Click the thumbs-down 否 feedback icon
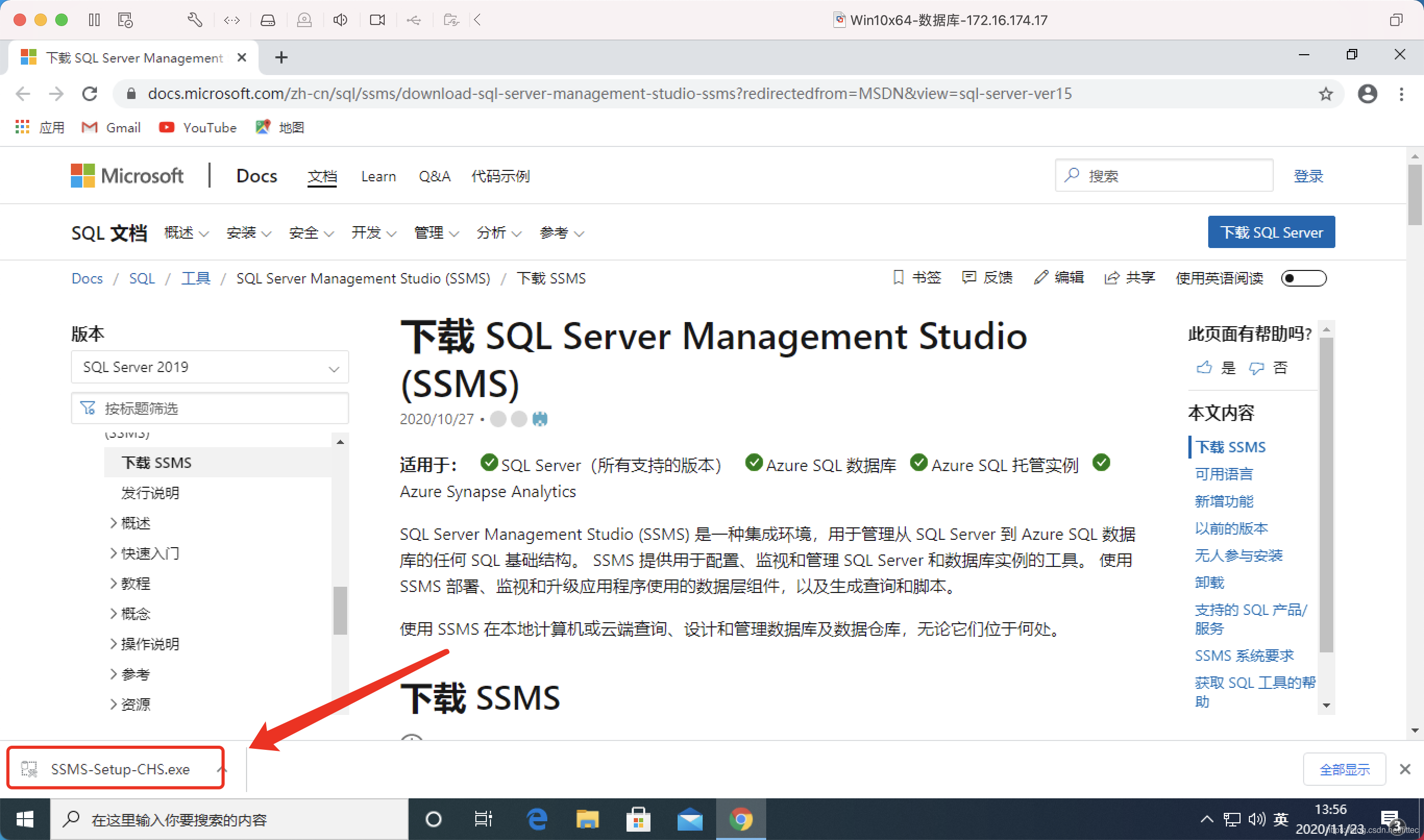 click(x=1256, y=368)
